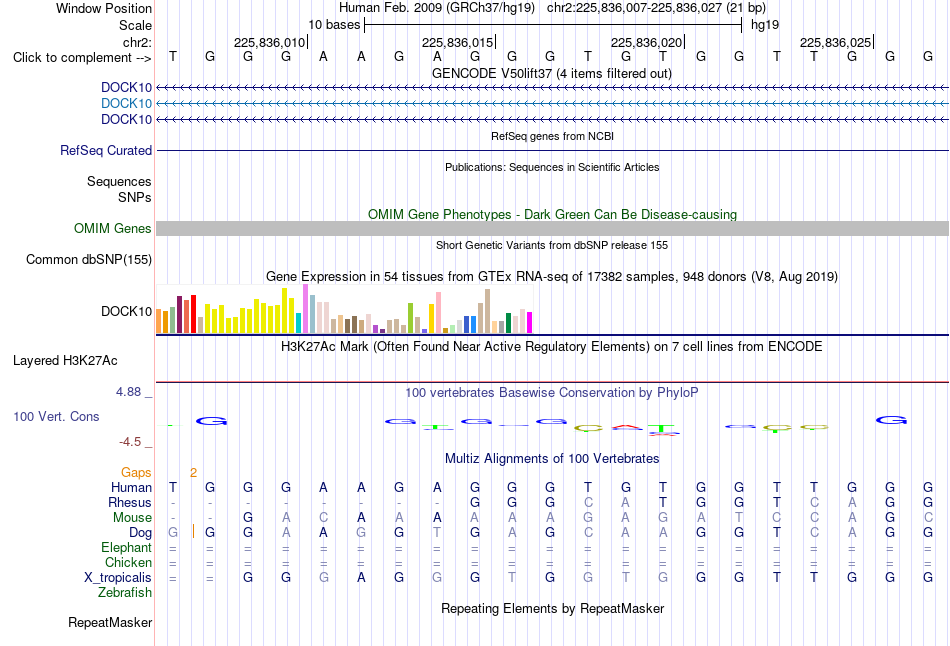Click the 225,836,010 coordinate marker

(270, 42)
